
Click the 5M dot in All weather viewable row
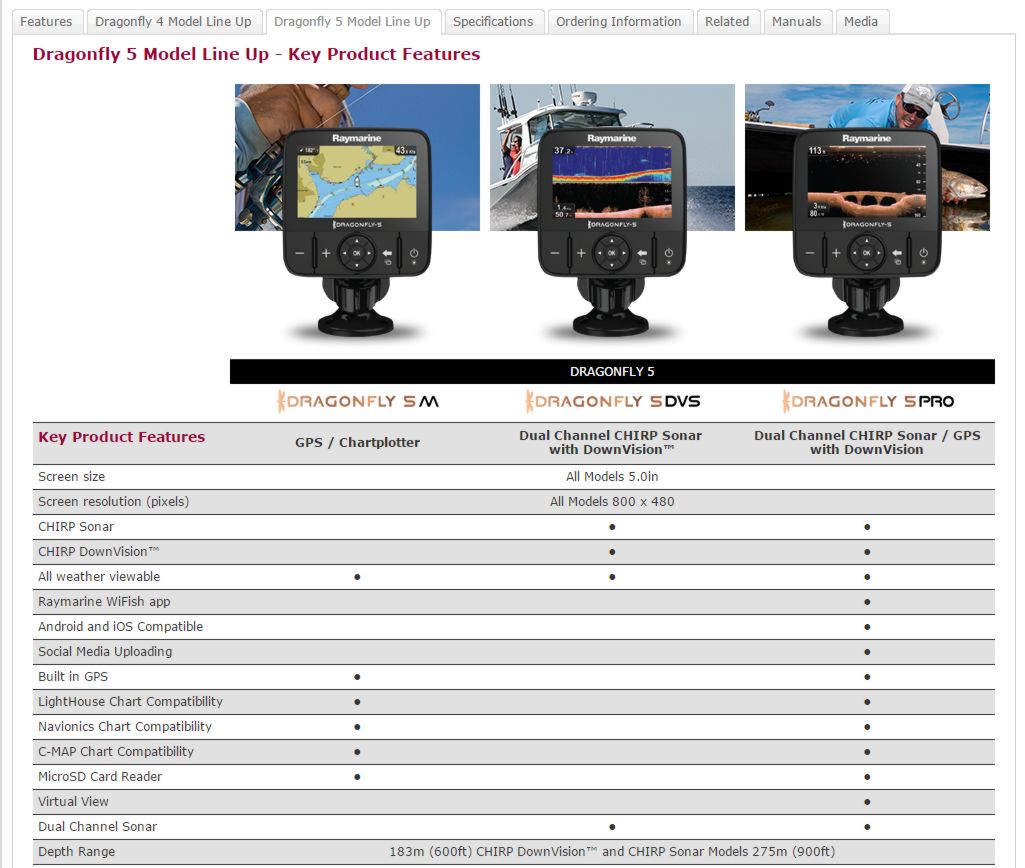tap(357, 577)
